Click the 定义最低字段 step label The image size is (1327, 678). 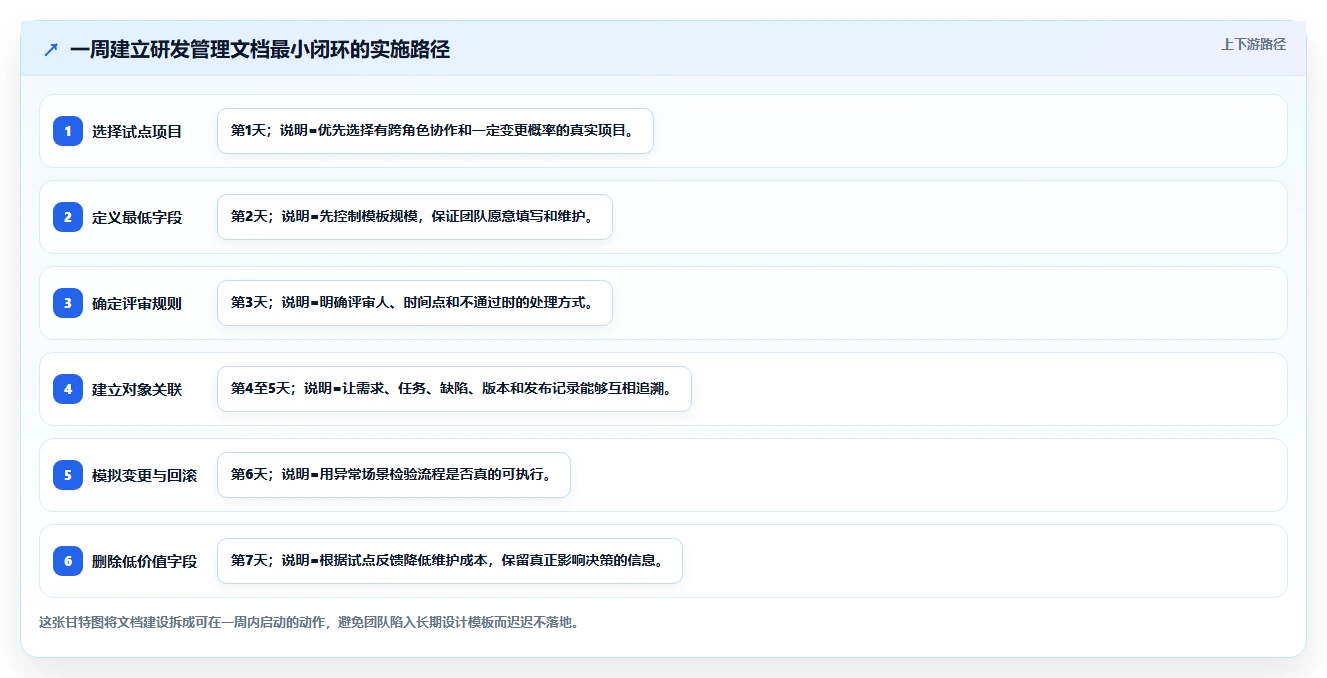click(x=137, y=217)
